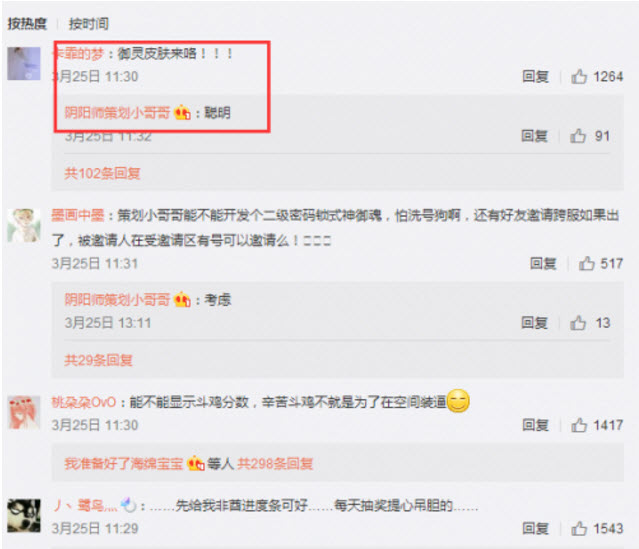
Task: Open 阴阳师策划小哥哥 link in 考虑 reply
Action: point(117,300)
